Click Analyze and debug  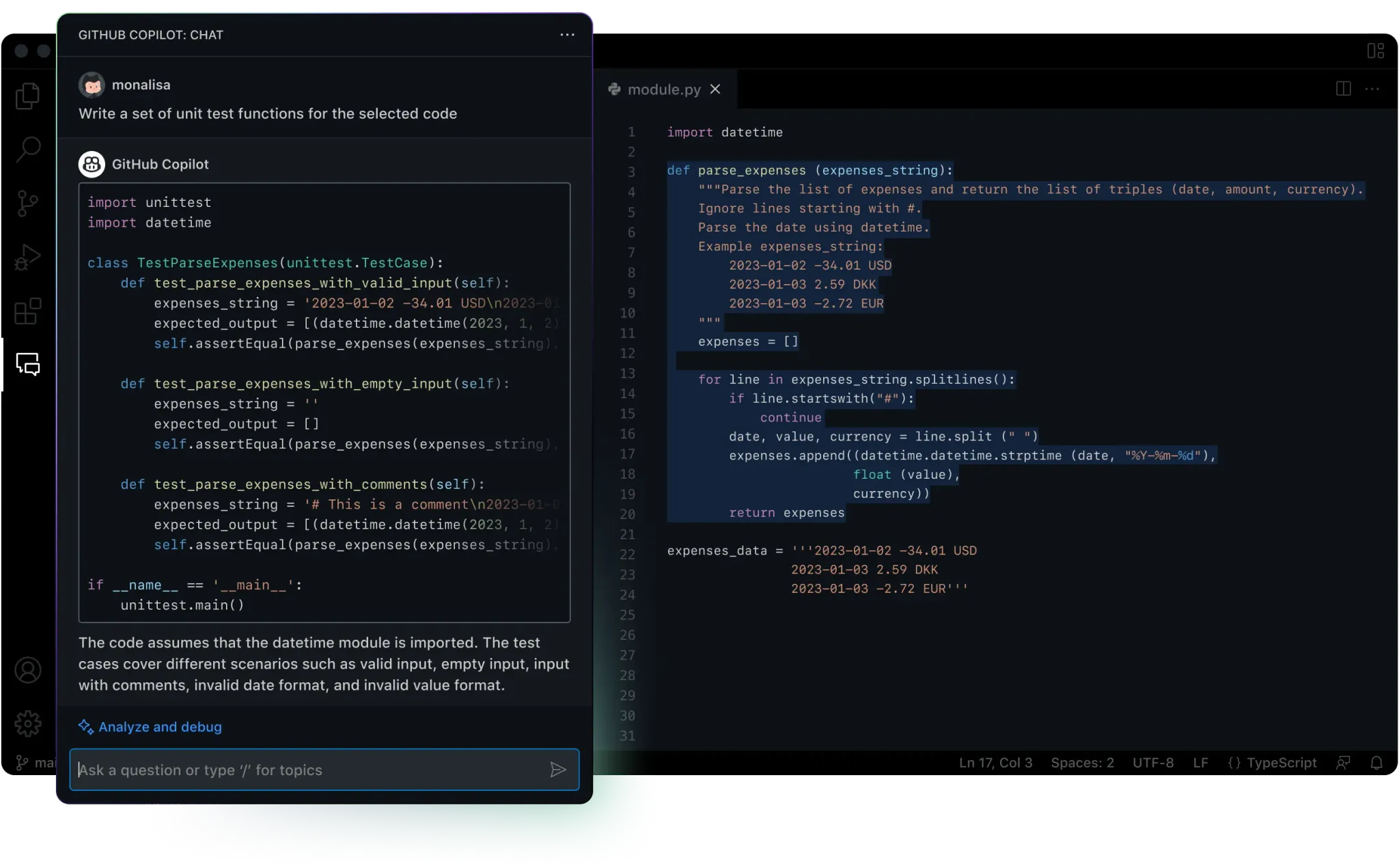tap(159, 727)
